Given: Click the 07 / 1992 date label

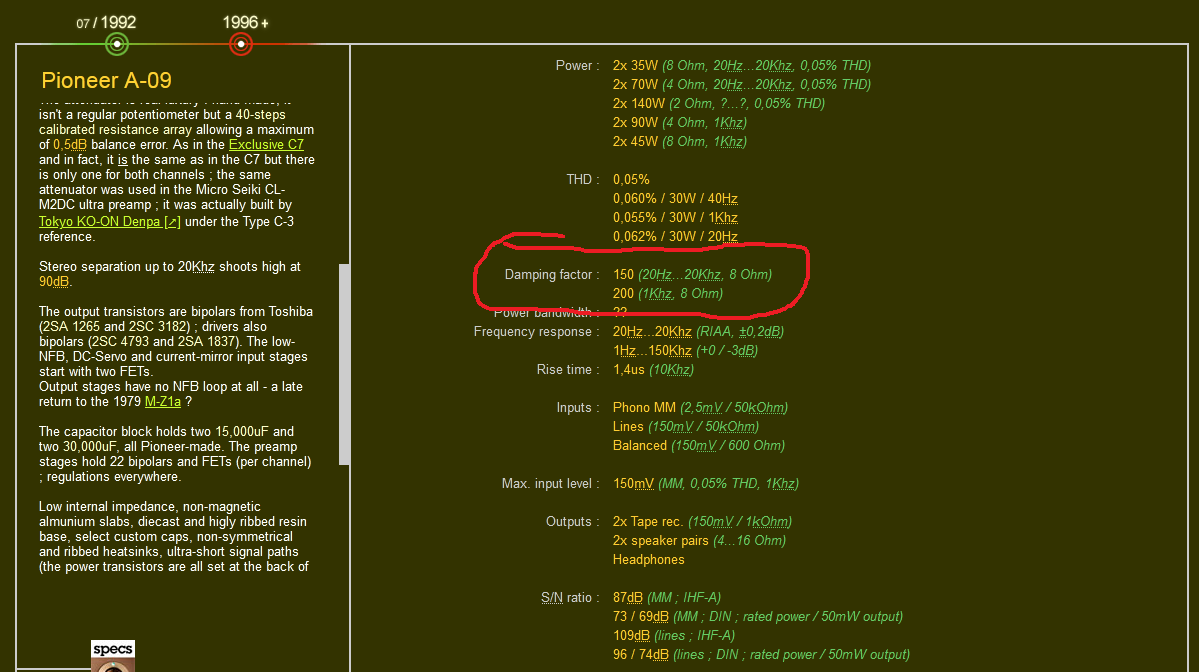Looking at the screenshot, I should [x=106, y=23].
